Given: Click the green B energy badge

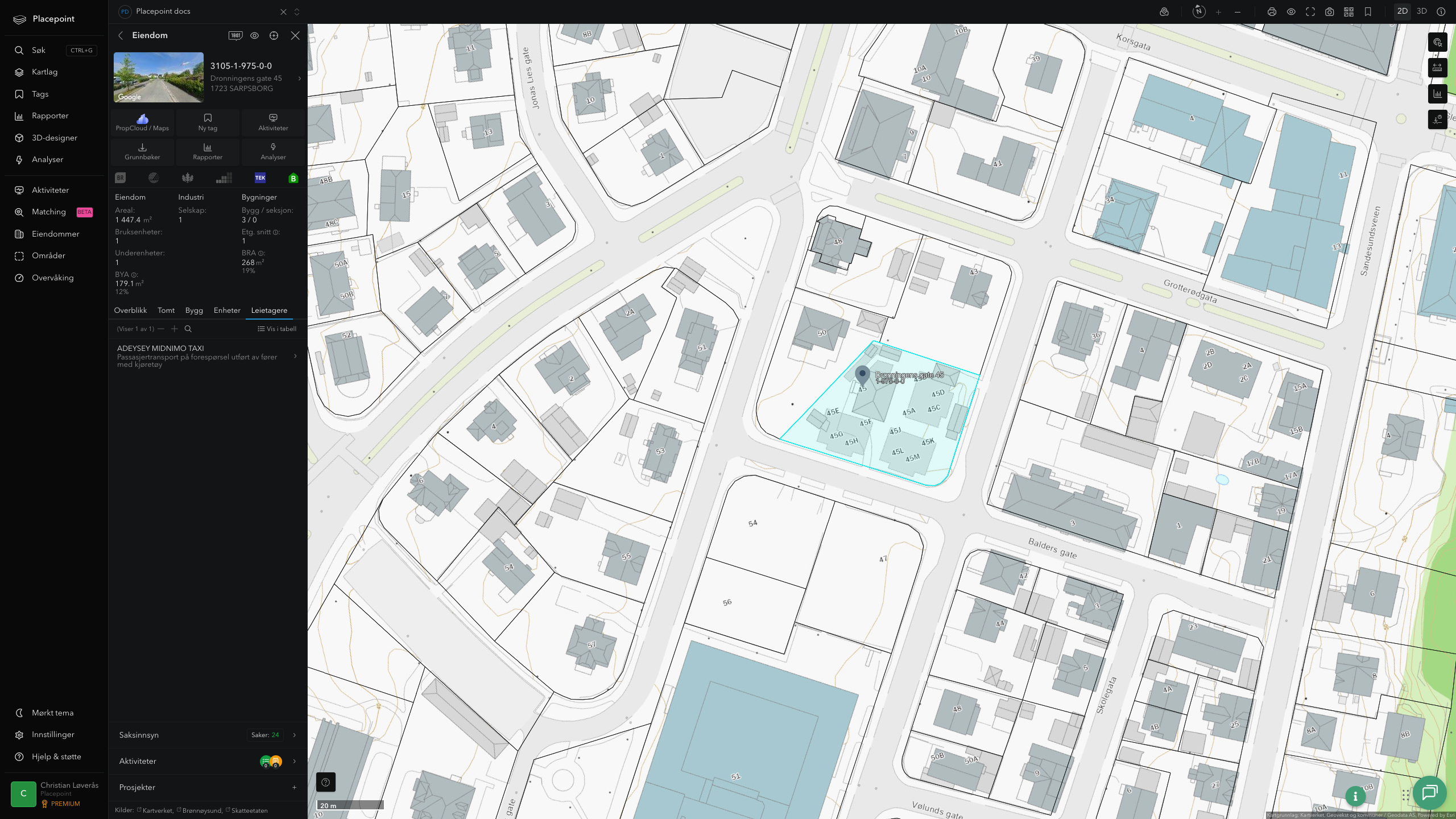Looking at the screenshot, I should tap(293, 178).
